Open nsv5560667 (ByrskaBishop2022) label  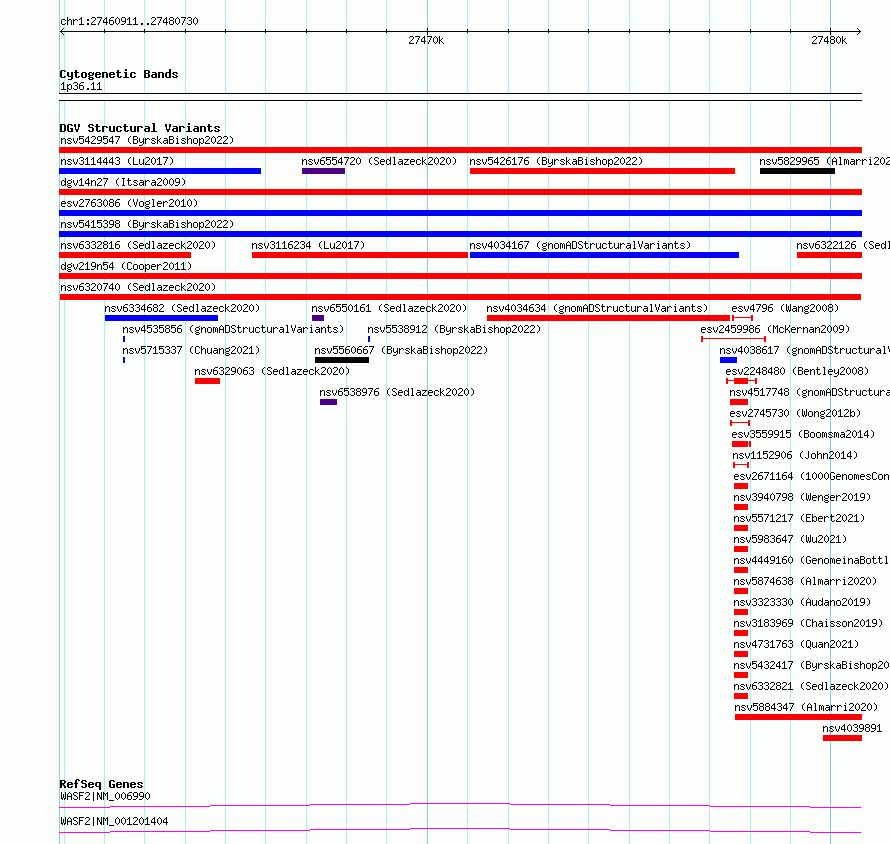(x=401, y=350)
